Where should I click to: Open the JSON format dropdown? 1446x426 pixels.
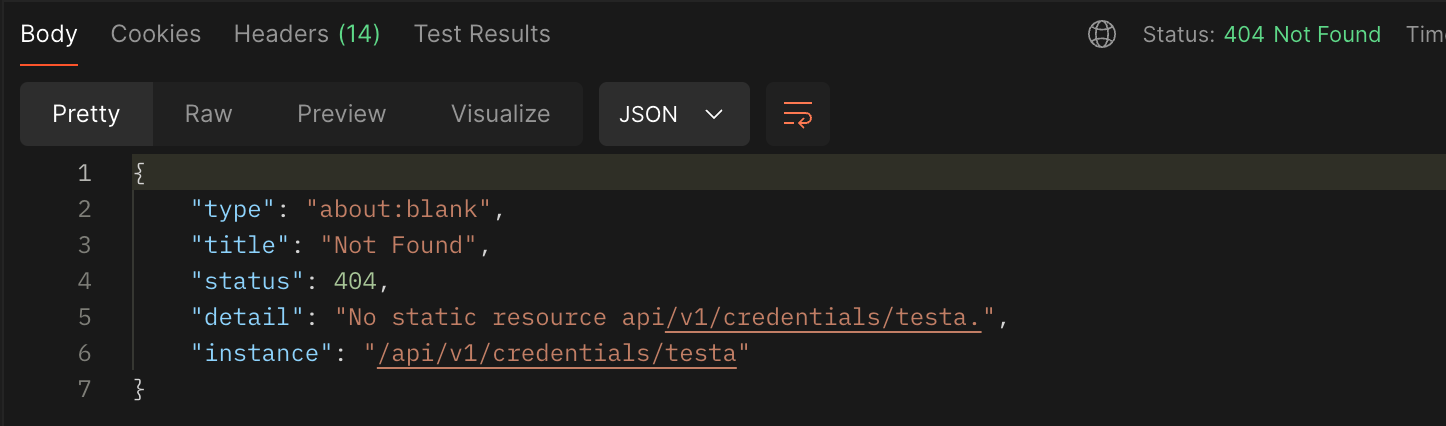pos(673,114)
